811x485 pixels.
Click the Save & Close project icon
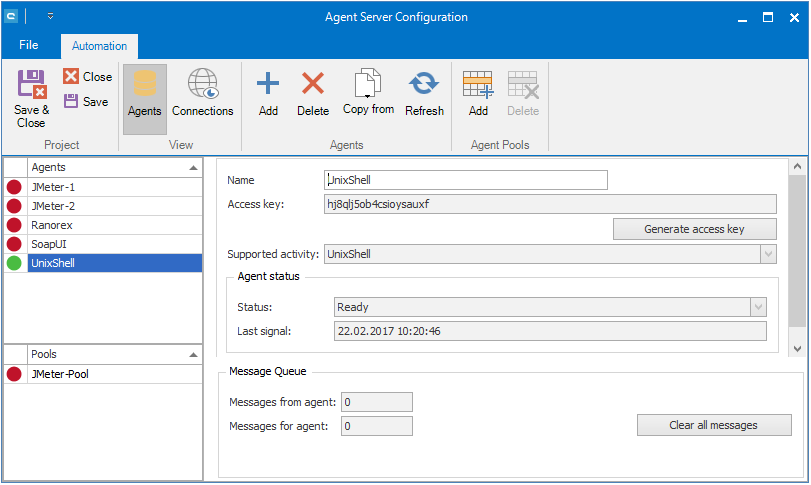coord(31,98)
